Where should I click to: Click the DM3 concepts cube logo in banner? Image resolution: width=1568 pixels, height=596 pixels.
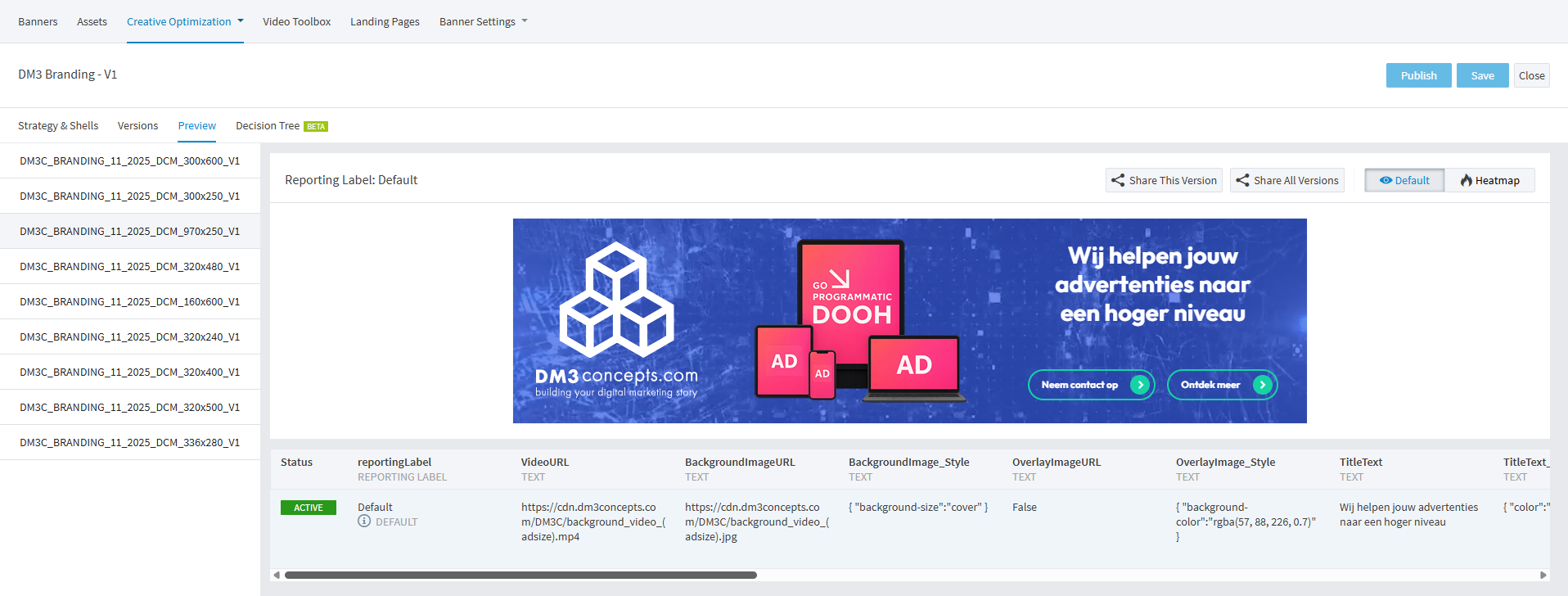pyautogui.click(x=616, y=300)
